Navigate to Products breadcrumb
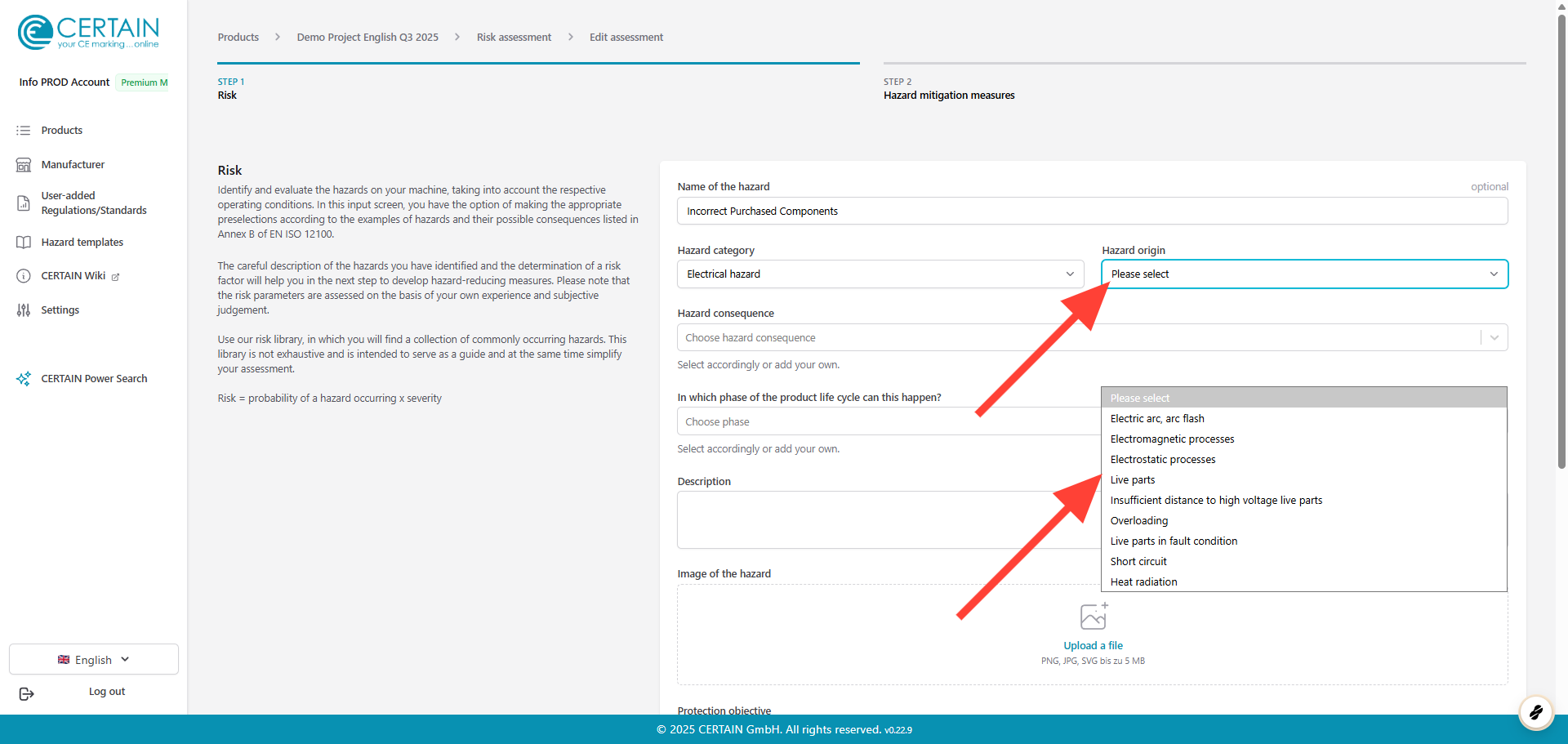1568x744 pixels. 238,38
